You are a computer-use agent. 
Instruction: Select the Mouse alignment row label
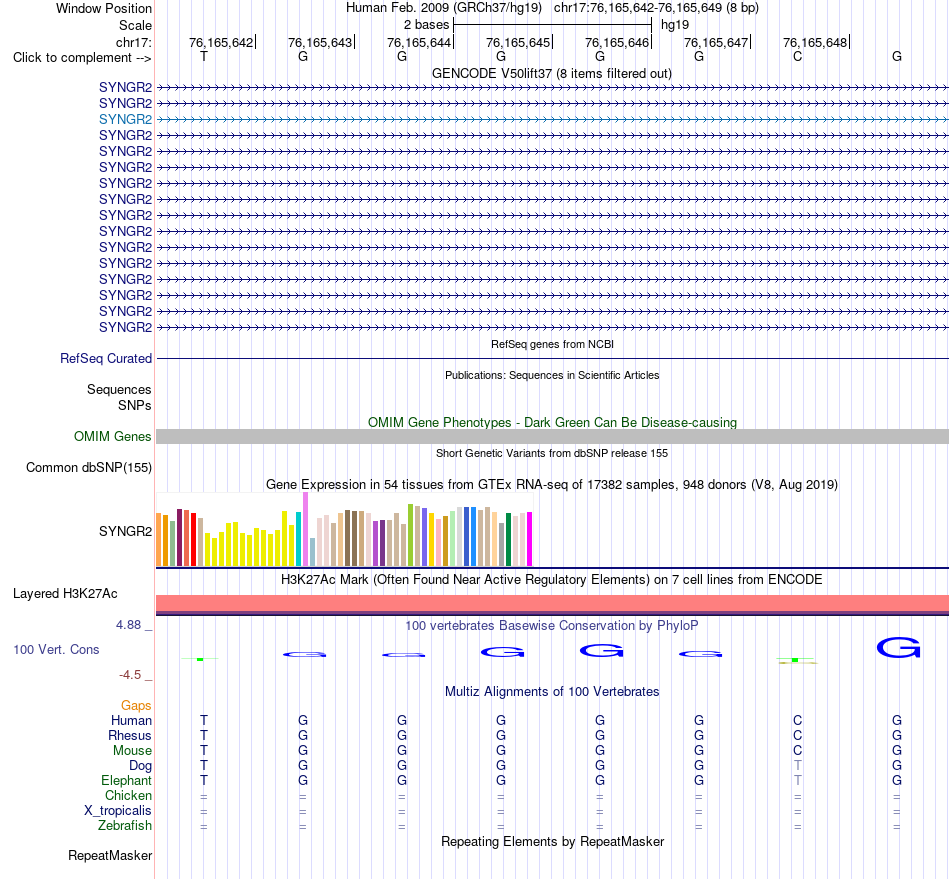[x=132, y=751]
